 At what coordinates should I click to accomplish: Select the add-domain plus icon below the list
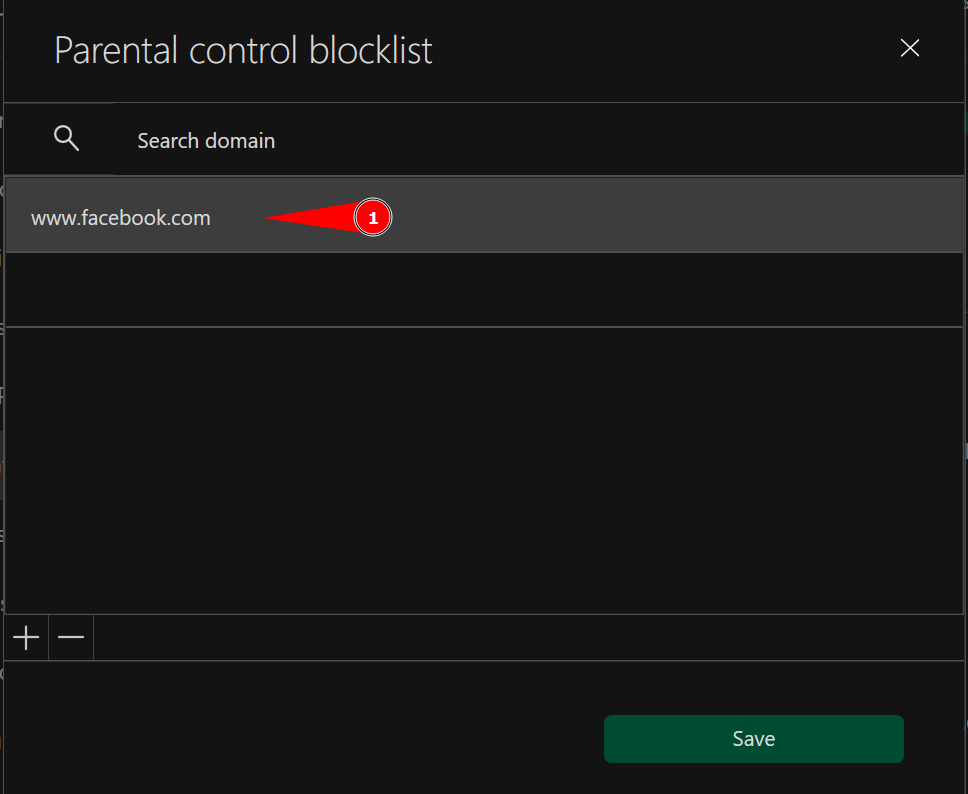[x=24, y=637]
